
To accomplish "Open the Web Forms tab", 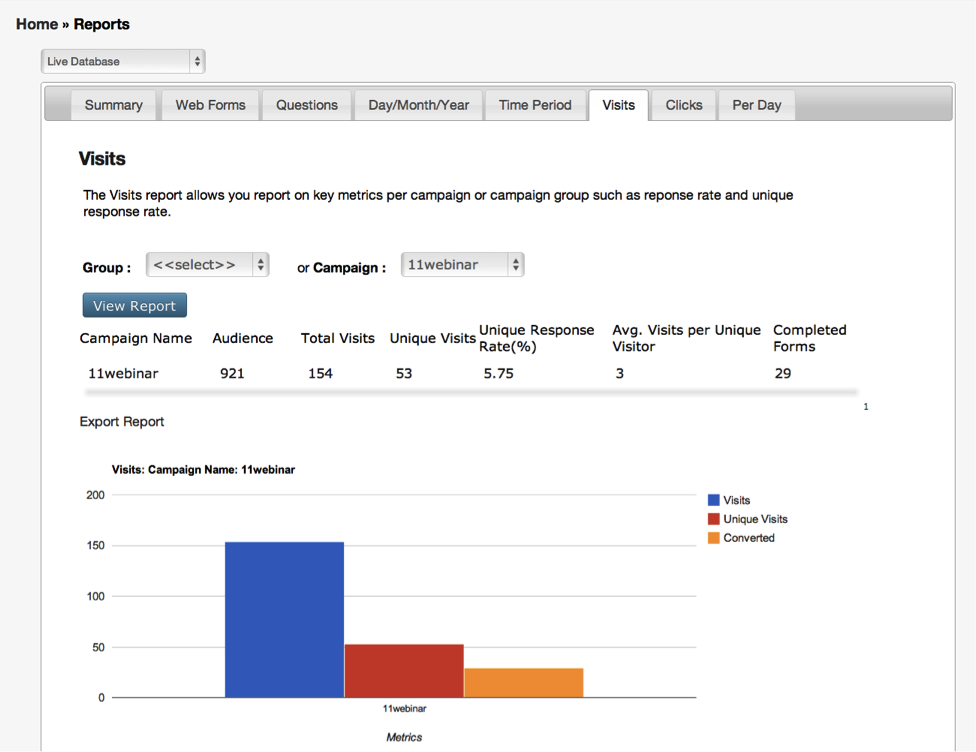I will [x=209, y=105].
